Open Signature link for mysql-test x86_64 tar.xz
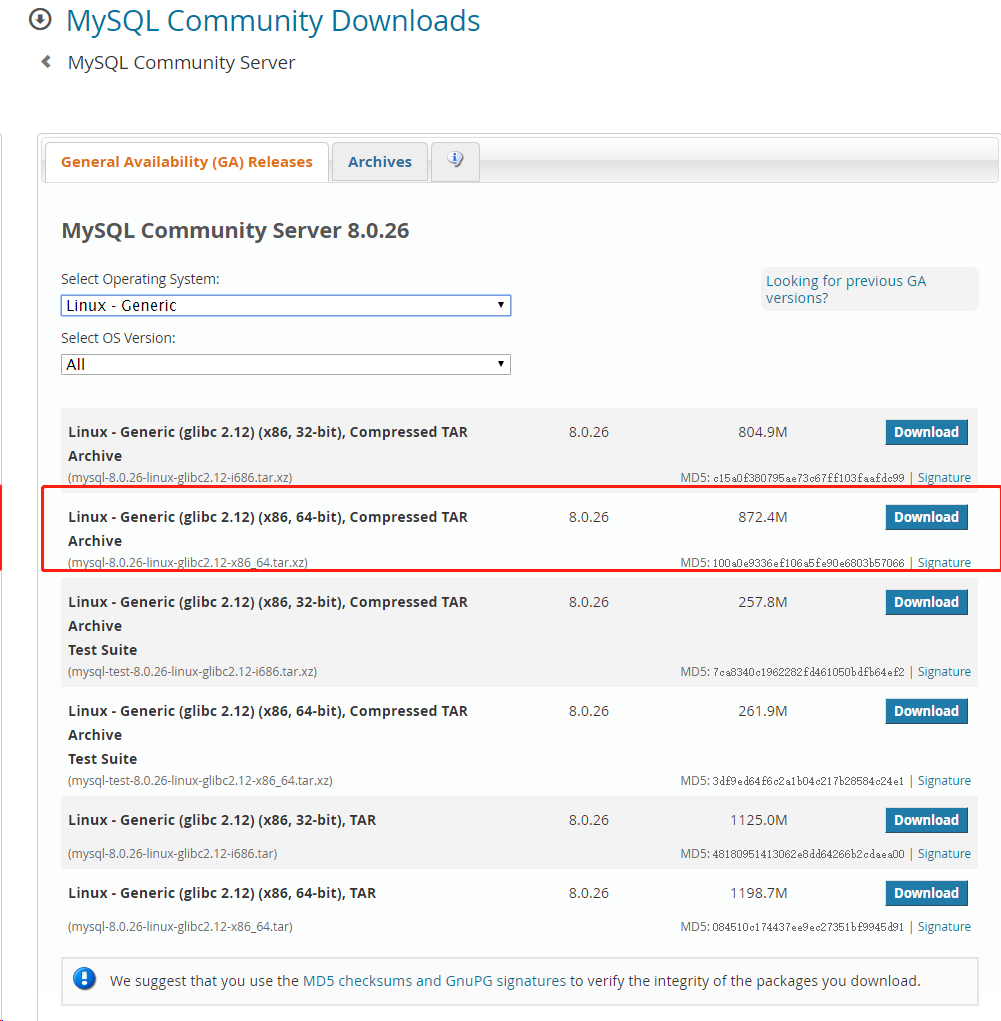Image resolution: width=1001 pixels, height=1021 pixels. [x=944, y=780]
